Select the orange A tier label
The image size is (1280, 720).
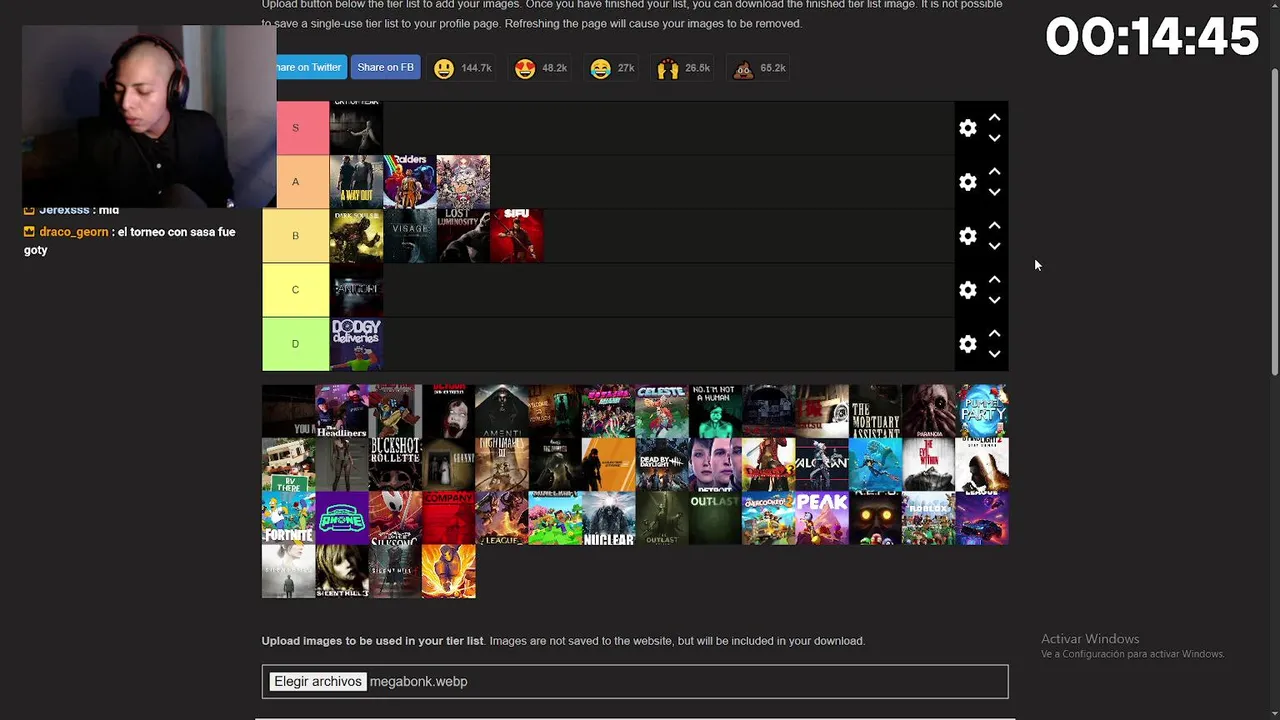pos(303,182)
